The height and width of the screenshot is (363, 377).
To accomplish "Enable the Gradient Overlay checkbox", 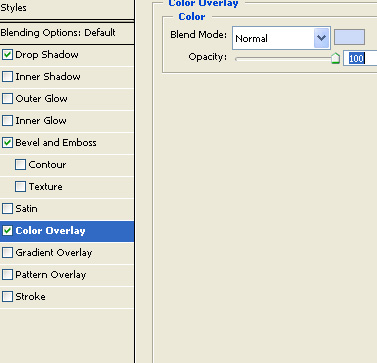I will pyautogui.click(x=7, y=252).
